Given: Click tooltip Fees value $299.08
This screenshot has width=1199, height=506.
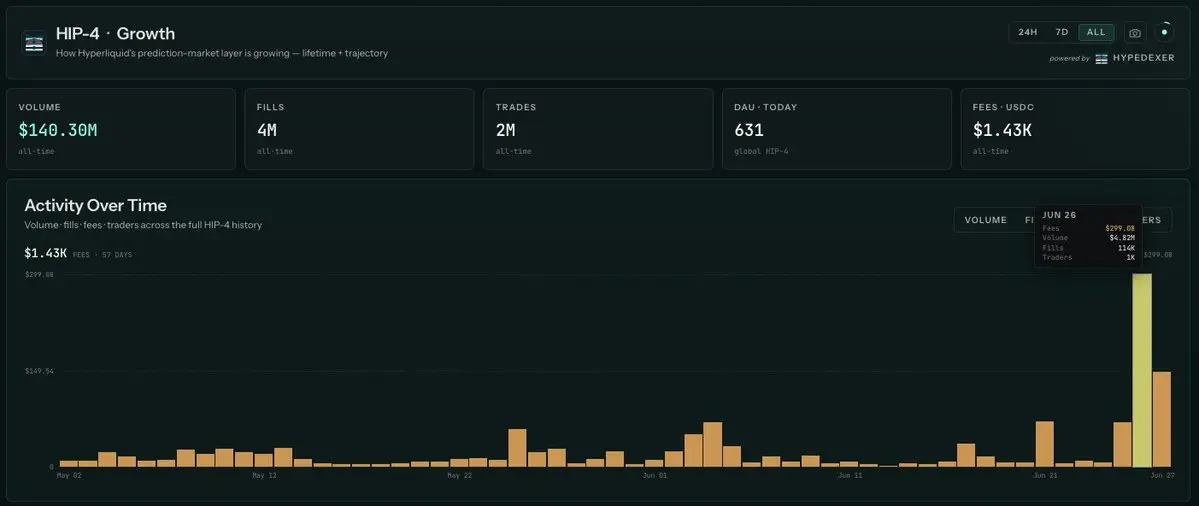Looking at the screenshot, I should tap(1119, 229).
